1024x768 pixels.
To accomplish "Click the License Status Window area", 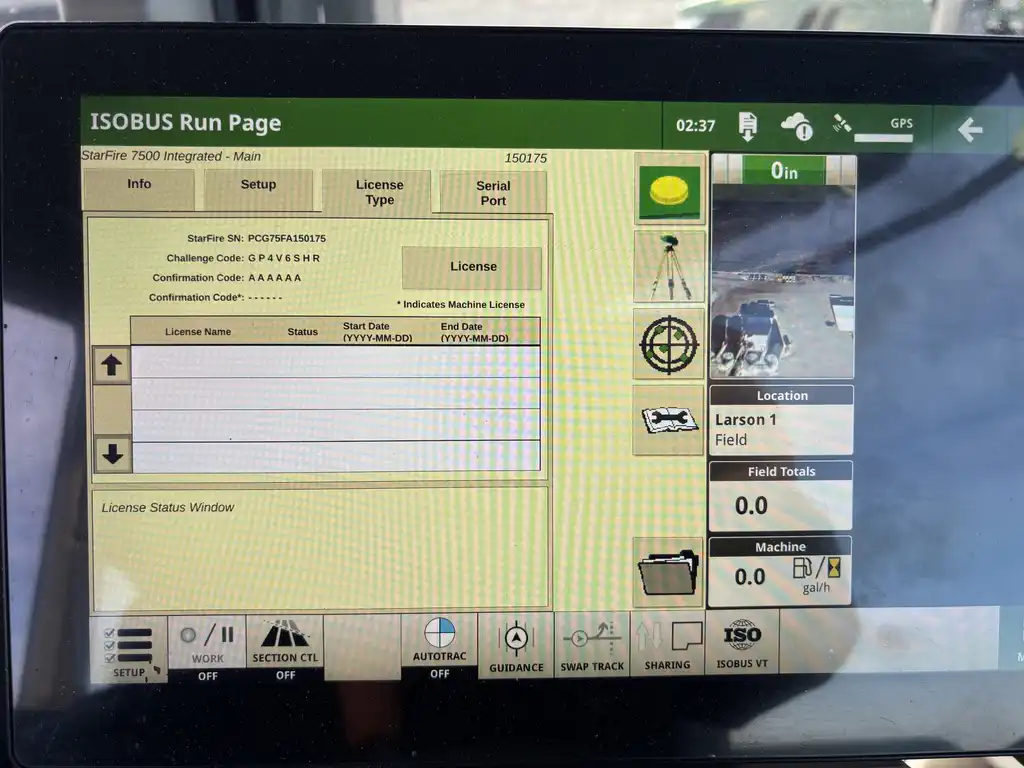I will click(321, 551).
